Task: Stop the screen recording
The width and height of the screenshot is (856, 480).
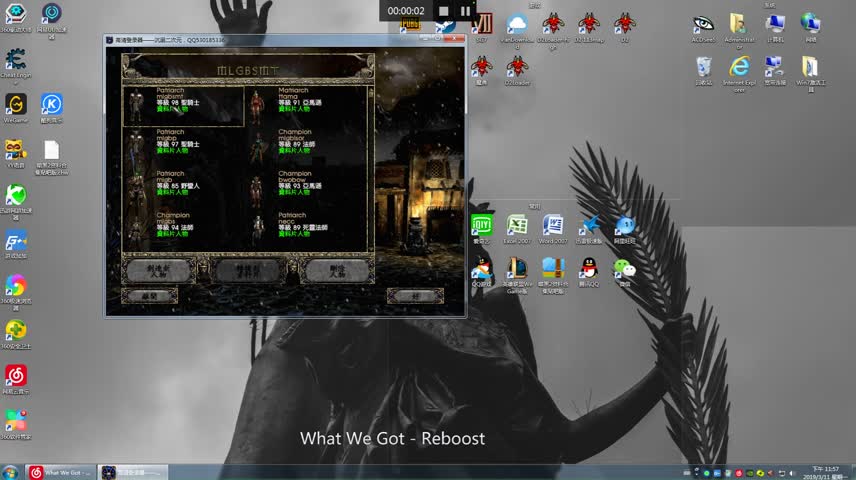Action: tap(443, 11)
